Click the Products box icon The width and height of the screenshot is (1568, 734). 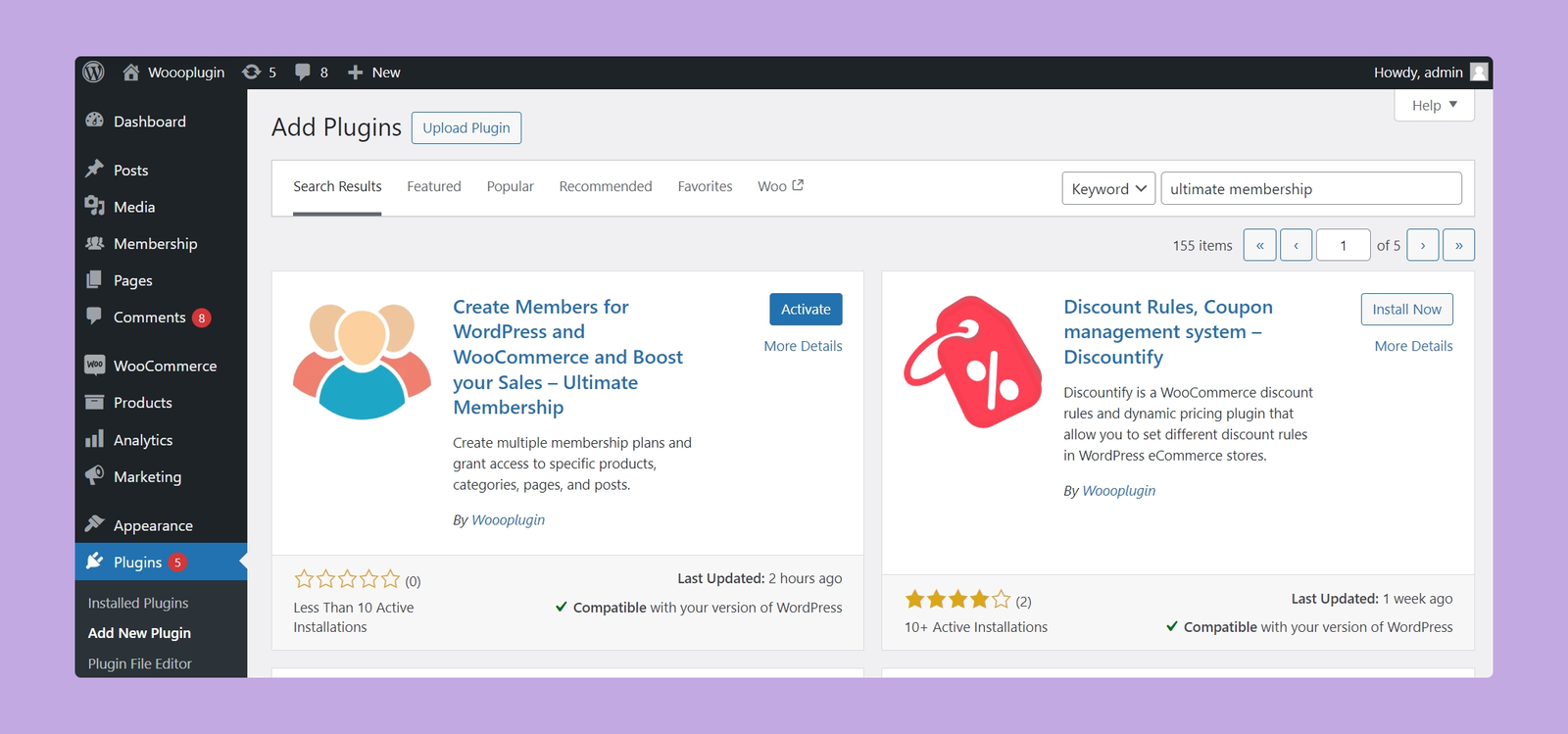[95, 402]
